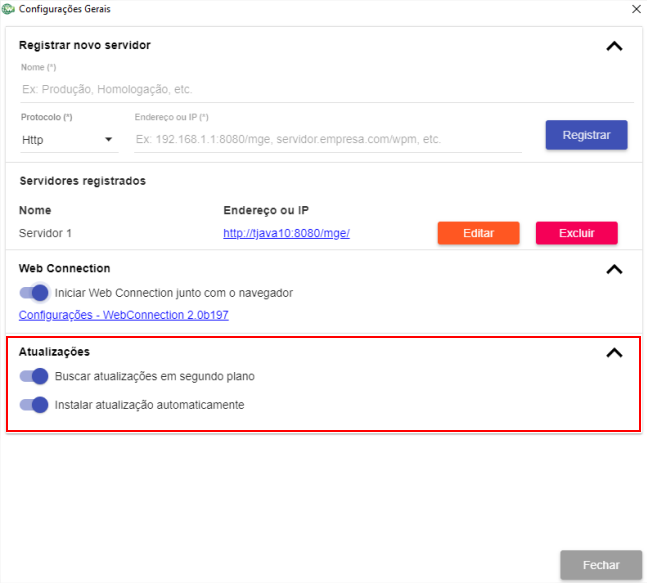This screenshot has width=647, height=583.
Task: Focus the Nome input field
Action: 327,90
